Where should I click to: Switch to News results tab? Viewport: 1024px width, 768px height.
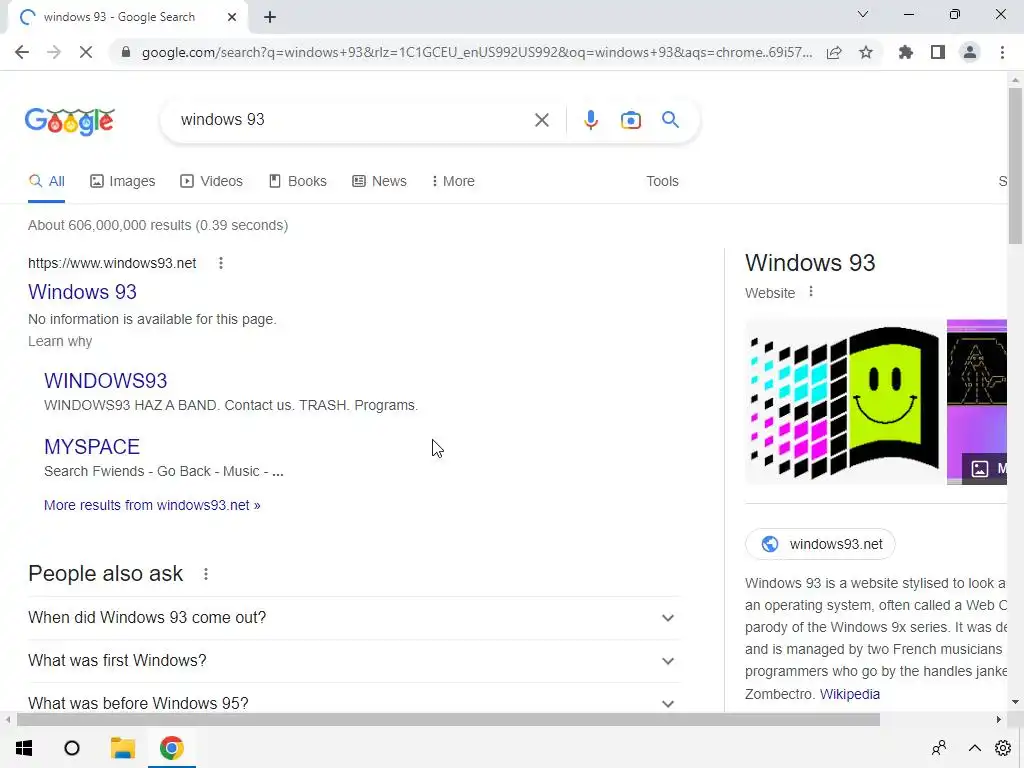(x=379, y=182)
